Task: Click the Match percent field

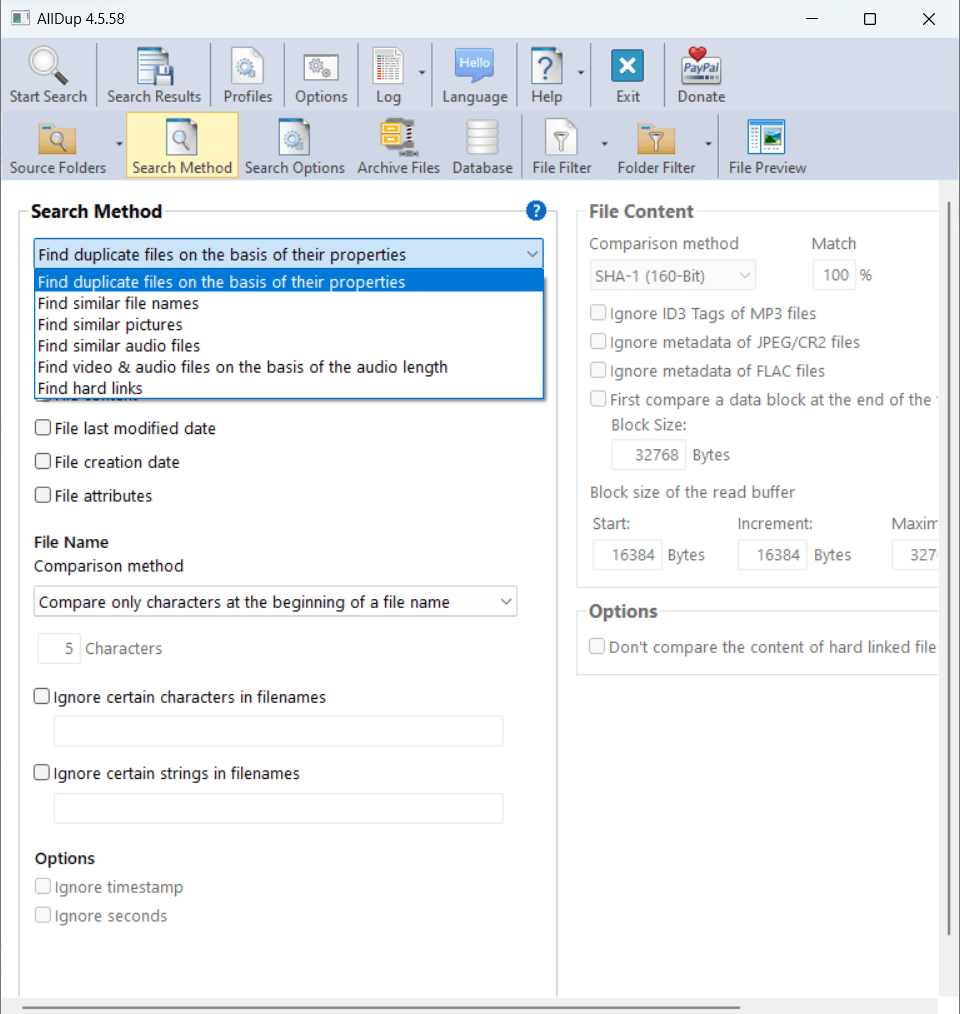Action: click(834, 275)
